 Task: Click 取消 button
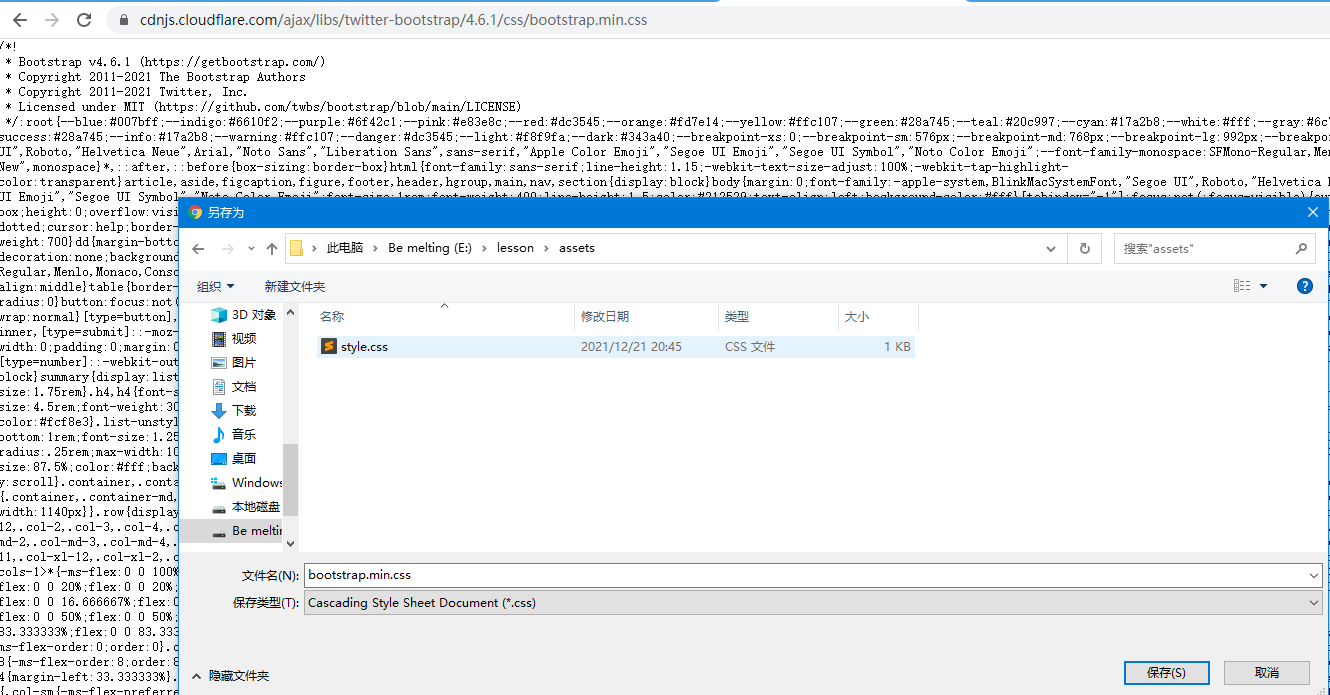[1266, 673]
